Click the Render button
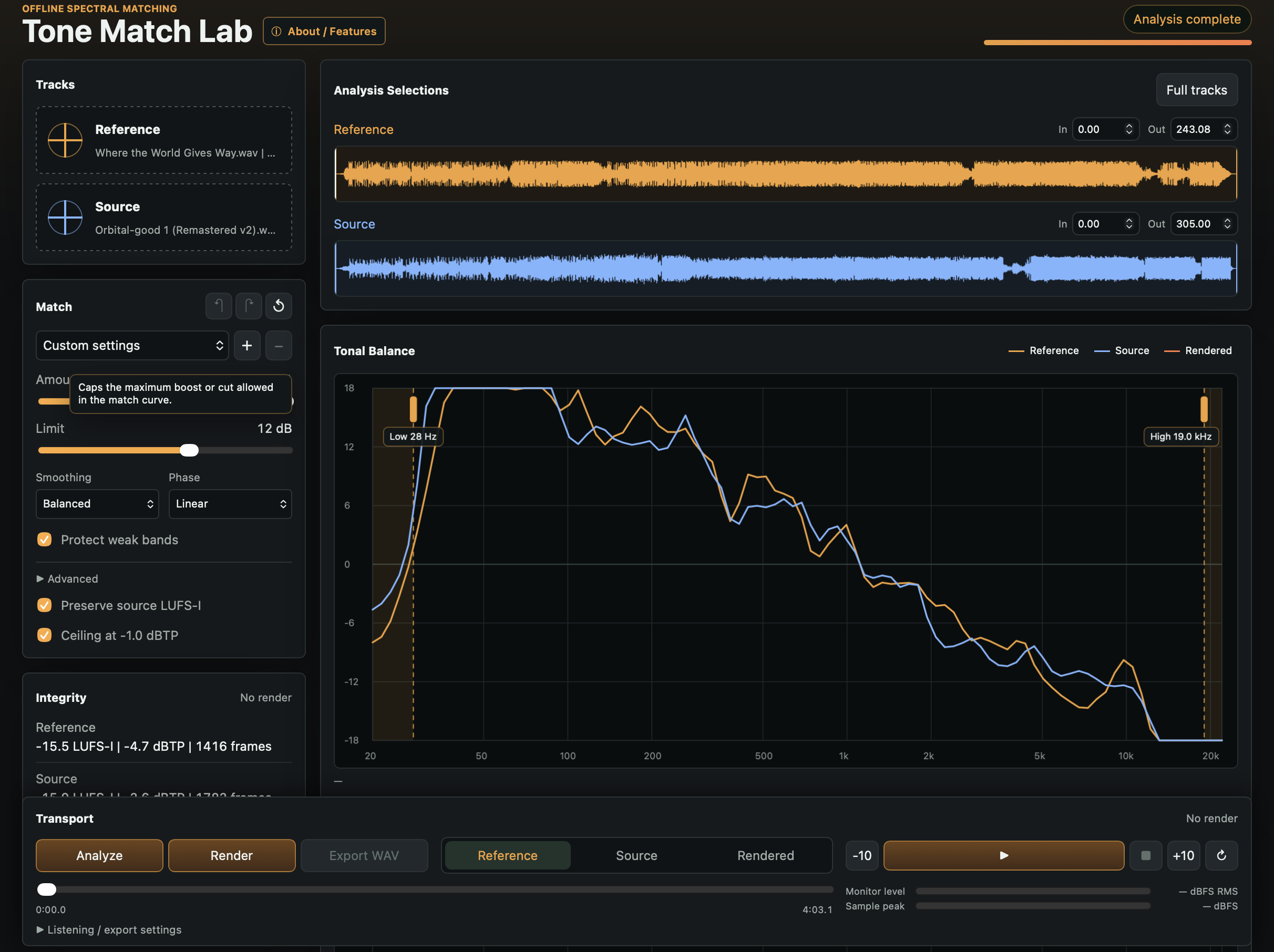The height and width of the screenshot is (952, 1274). pyautogui.click(x=232, y=855)
